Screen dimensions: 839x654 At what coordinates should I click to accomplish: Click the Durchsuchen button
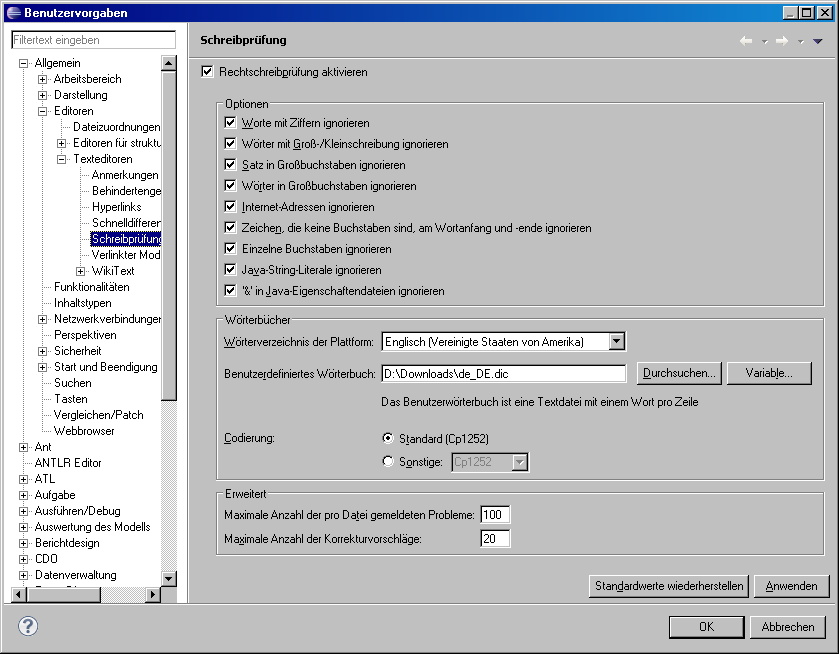[679, 373]
